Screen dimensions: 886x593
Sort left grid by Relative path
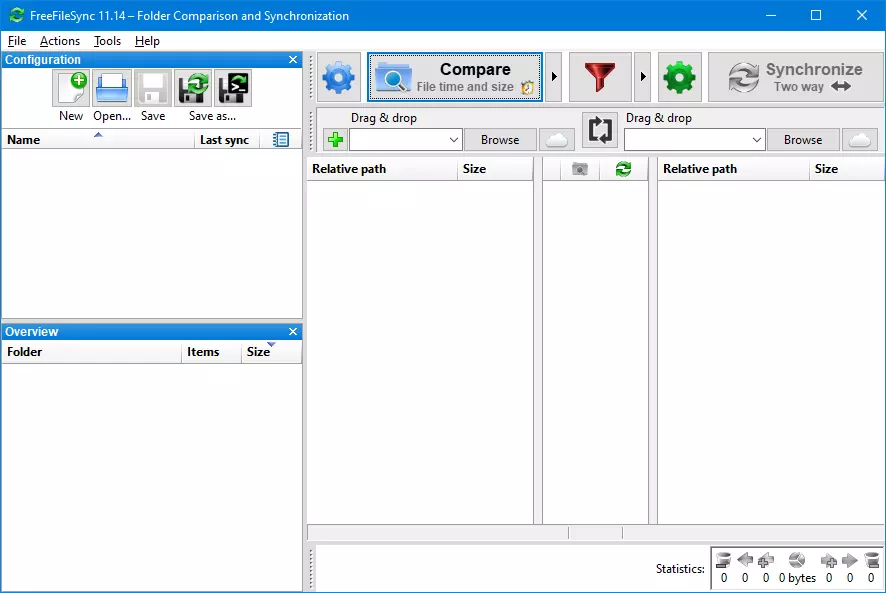[382, 169]
